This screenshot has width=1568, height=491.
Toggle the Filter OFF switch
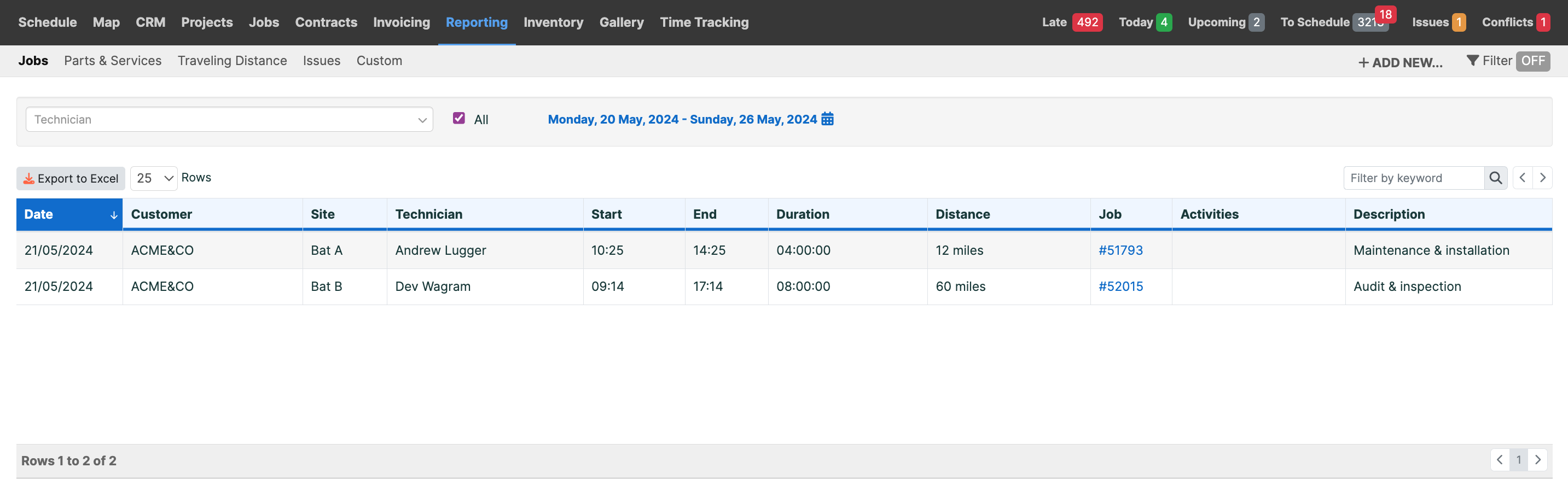click(x=1532, y=61)
